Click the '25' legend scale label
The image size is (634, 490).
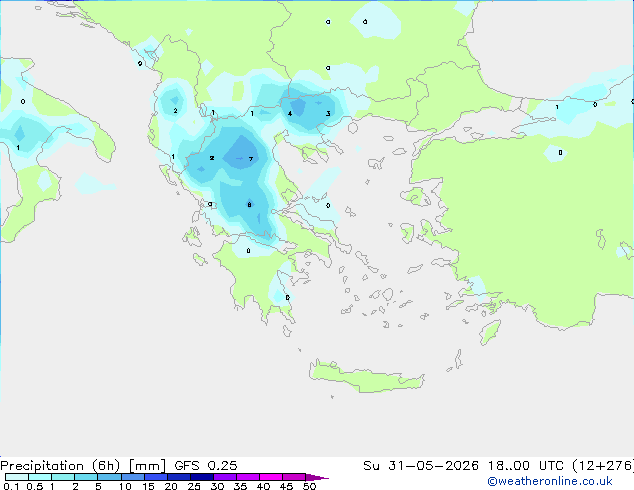(x=194, y=486)
